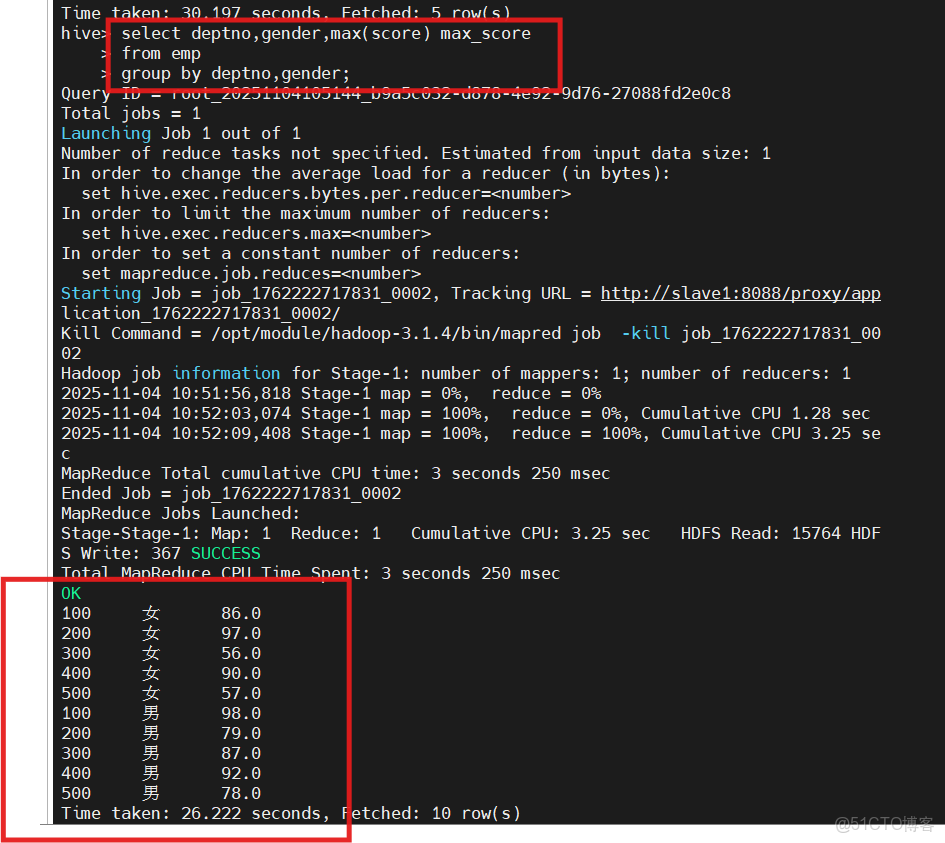Click the 'Total jobs = 1' line
Viewport: 945px width, 843px height.
pos(131,113)
